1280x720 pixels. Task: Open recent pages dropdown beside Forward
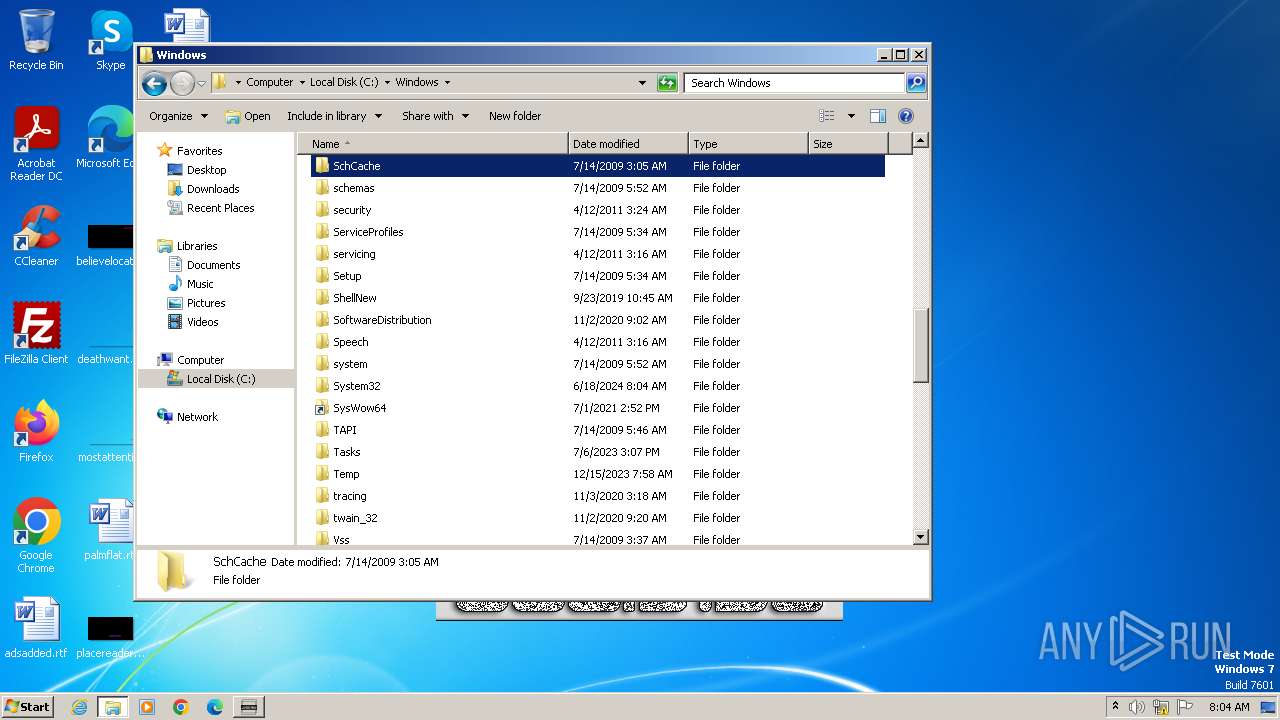[x=202, y=83]
